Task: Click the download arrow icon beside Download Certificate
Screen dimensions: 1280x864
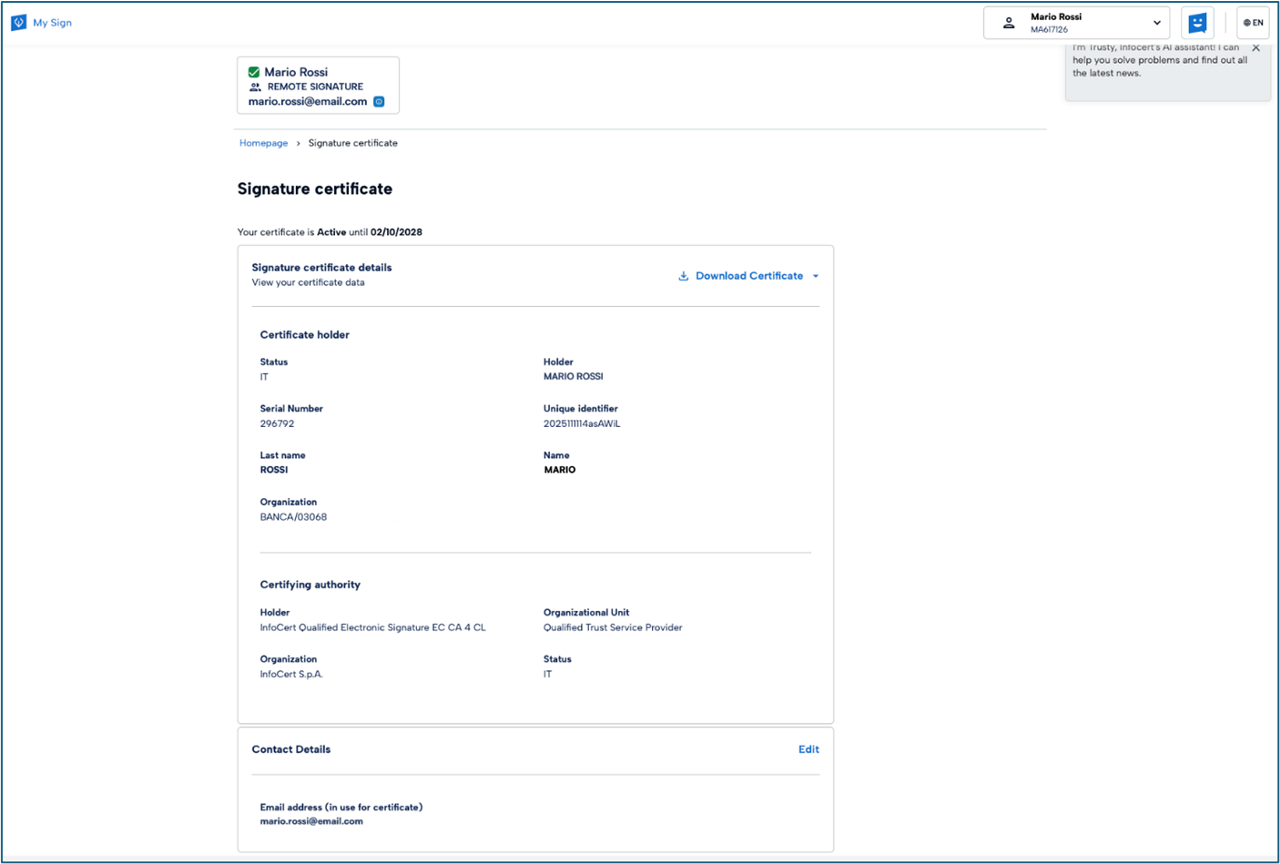Action: 684,276
